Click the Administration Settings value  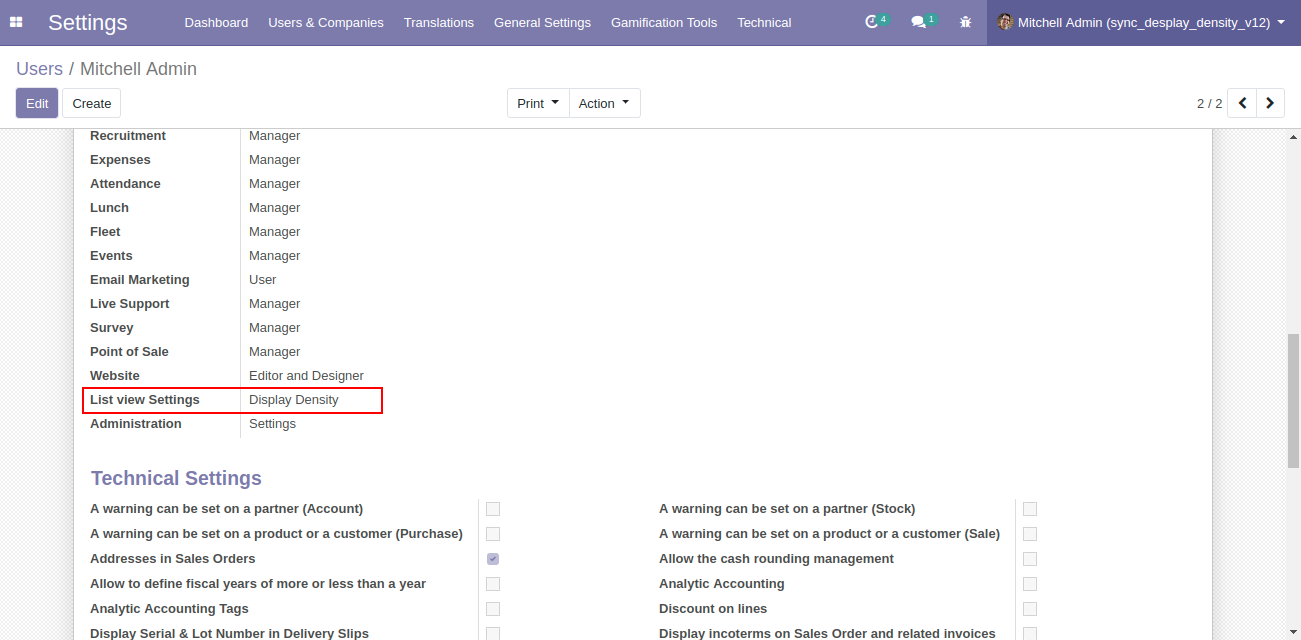(272, 424)
